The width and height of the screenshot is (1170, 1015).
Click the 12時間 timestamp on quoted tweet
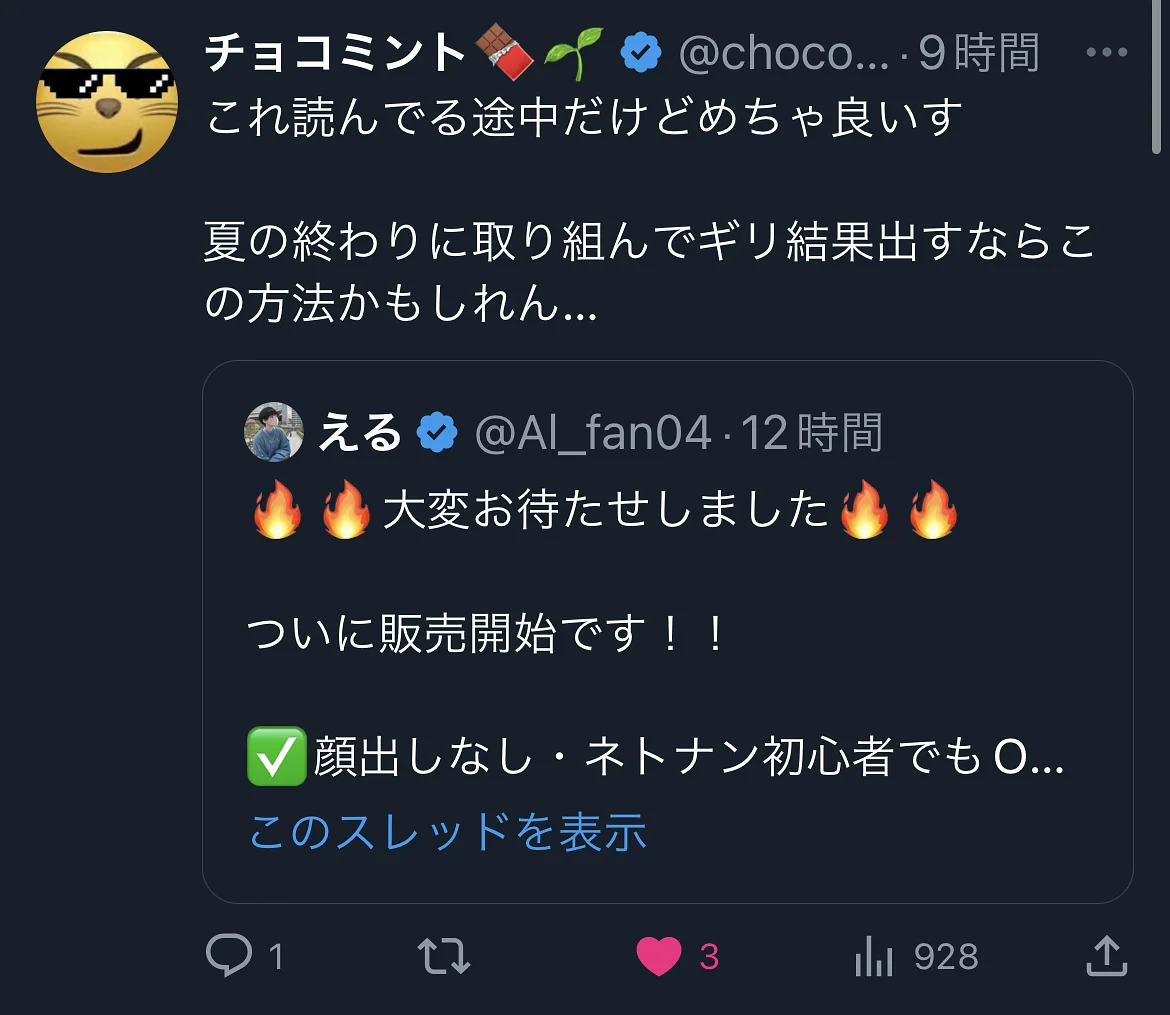812,432
